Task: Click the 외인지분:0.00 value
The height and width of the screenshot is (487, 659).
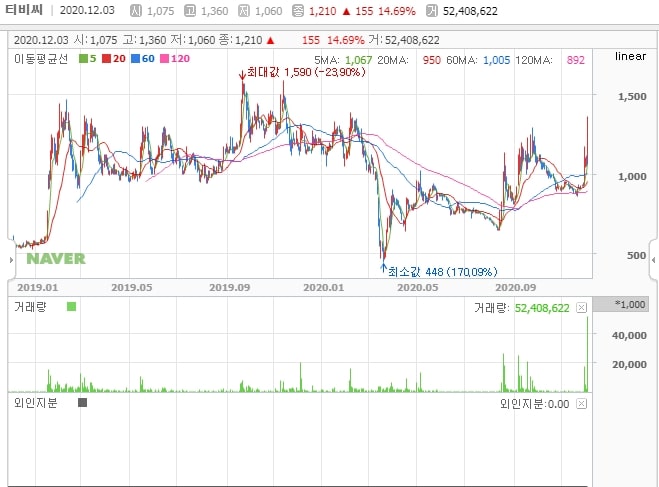Action: [535, 404]
